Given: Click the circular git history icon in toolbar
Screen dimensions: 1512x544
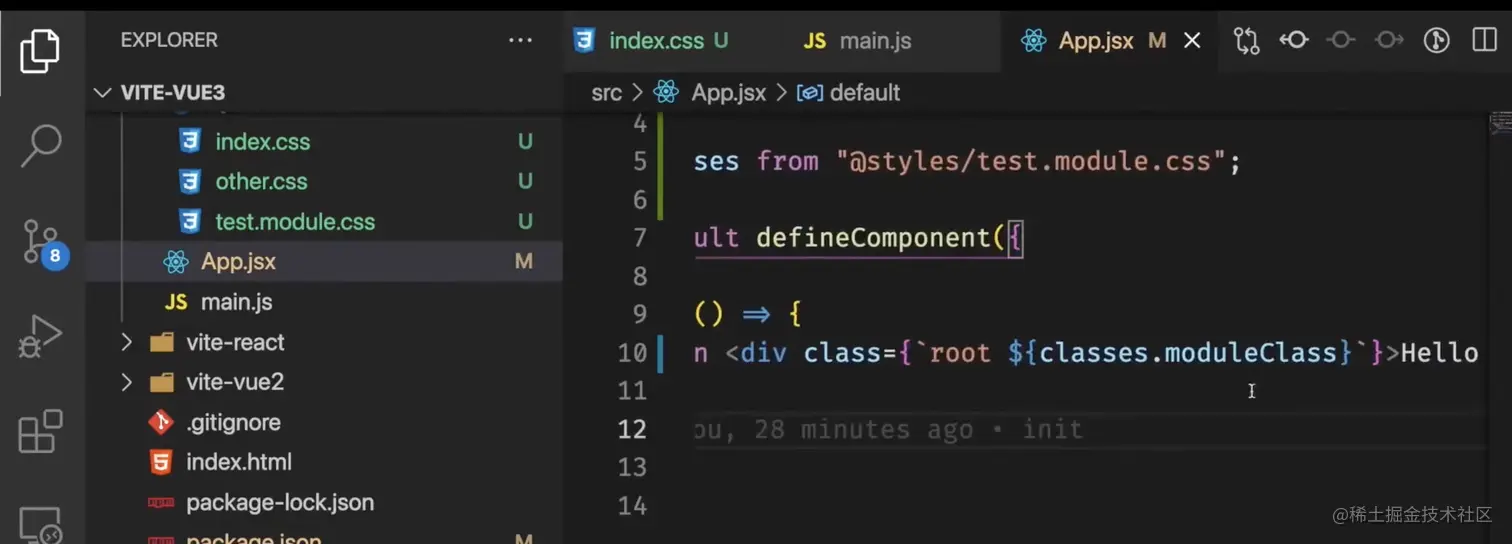Looking at the screenshot, I should 1437,40.
